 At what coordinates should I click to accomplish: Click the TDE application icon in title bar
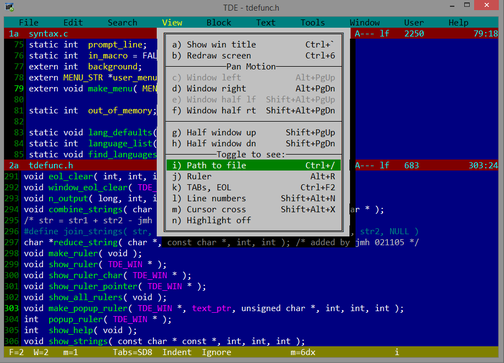pyautogui.click(x=9, y=7)
